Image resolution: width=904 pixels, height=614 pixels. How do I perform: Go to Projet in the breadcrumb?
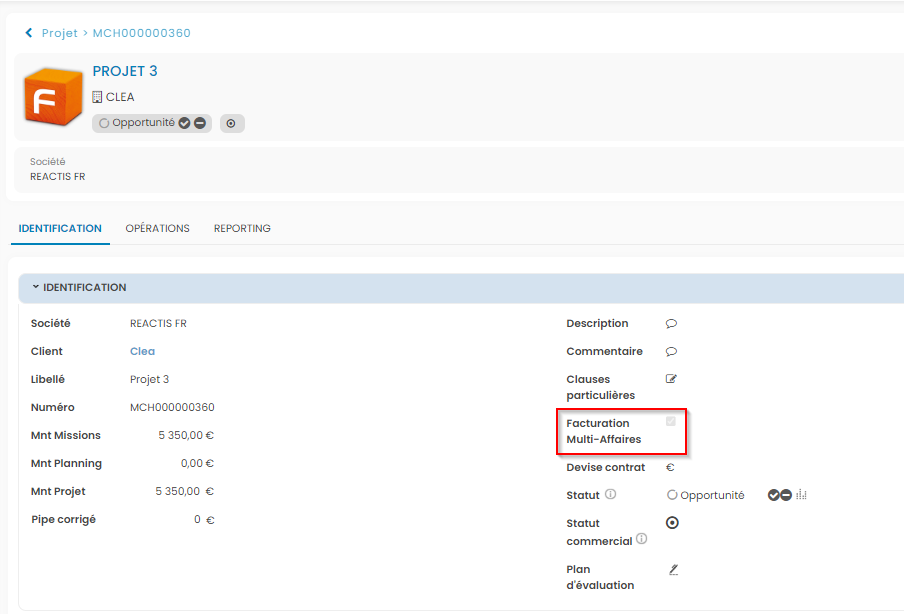60,33
